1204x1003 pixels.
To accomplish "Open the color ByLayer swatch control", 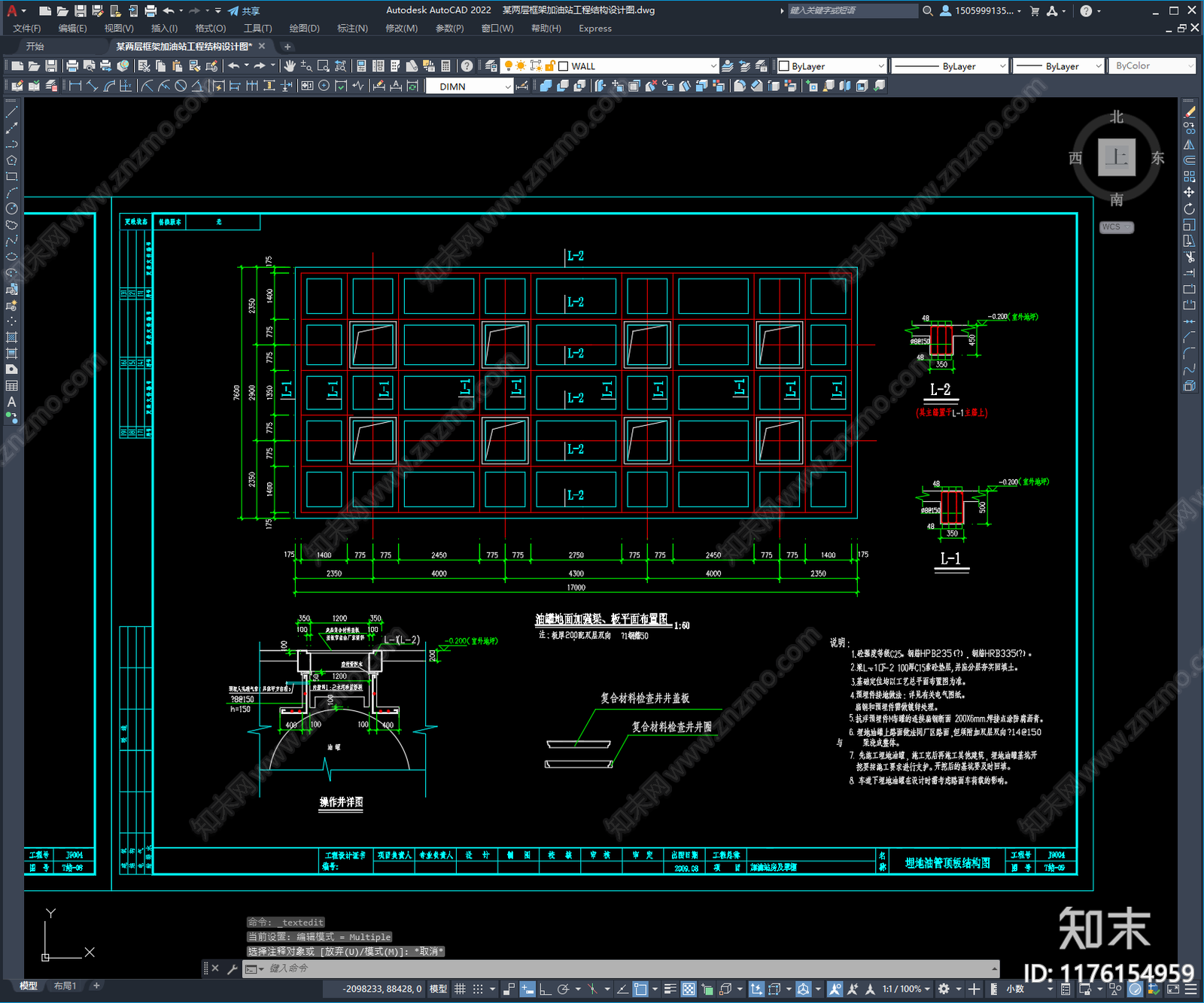I will click(x=832, y=66).
